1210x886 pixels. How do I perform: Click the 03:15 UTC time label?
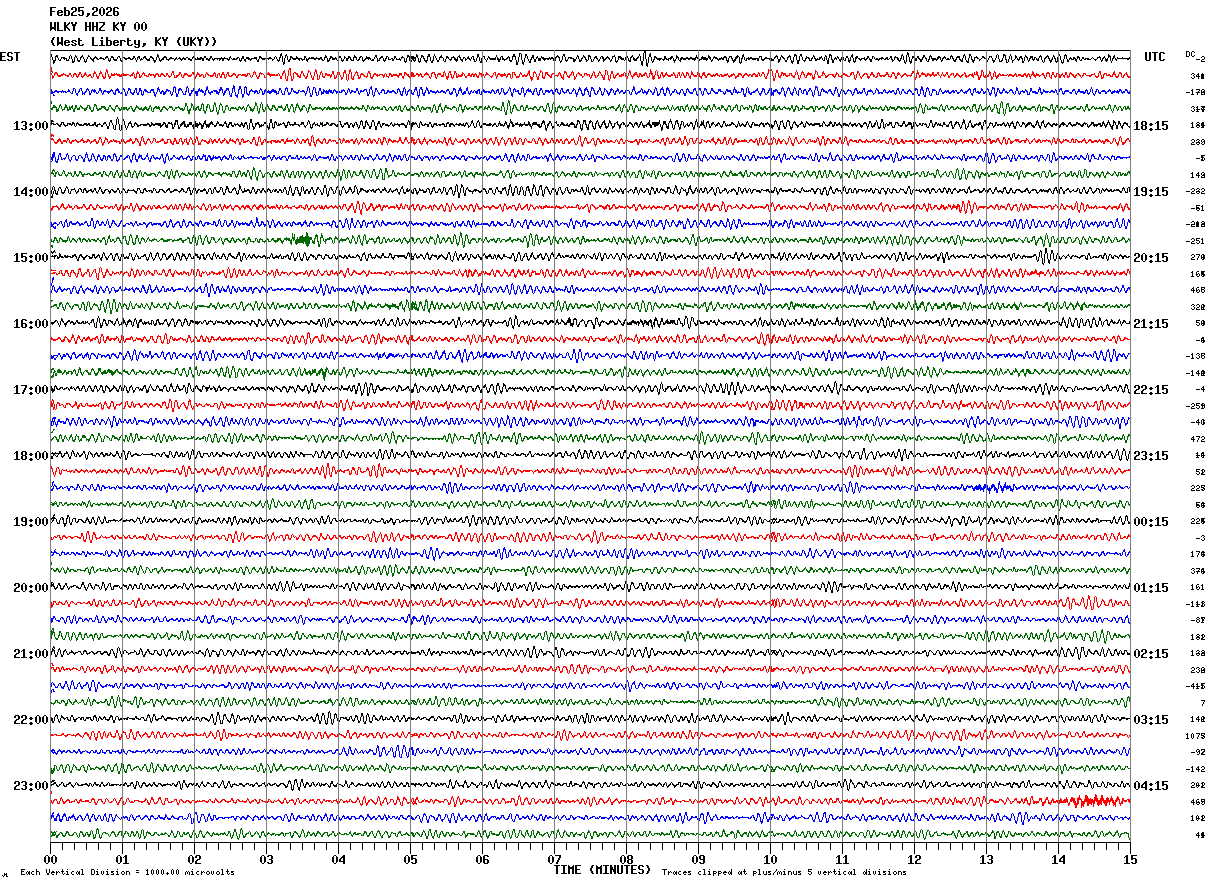[x=1151, y=720]
